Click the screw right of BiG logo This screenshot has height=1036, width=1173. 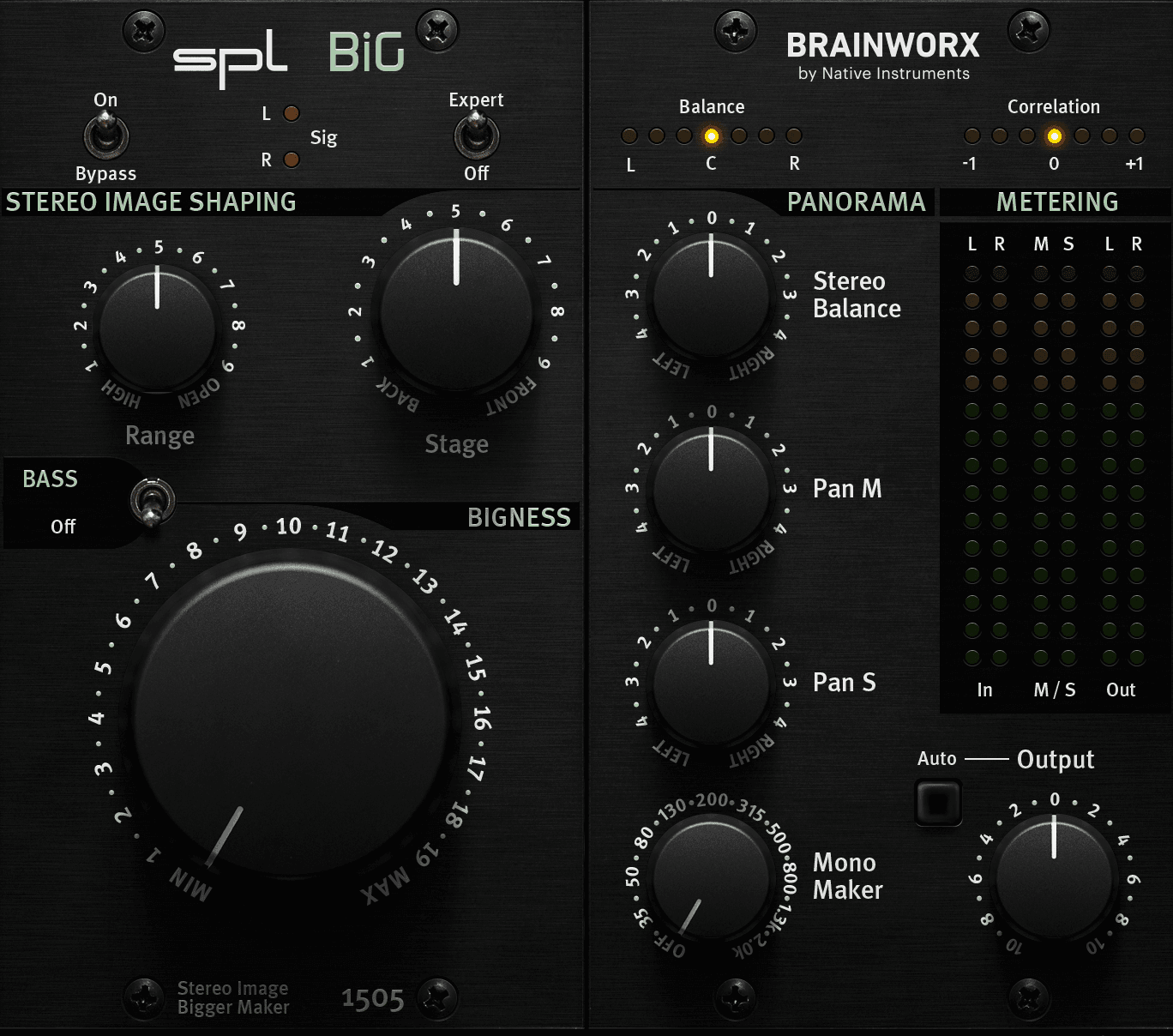(437, 32)
